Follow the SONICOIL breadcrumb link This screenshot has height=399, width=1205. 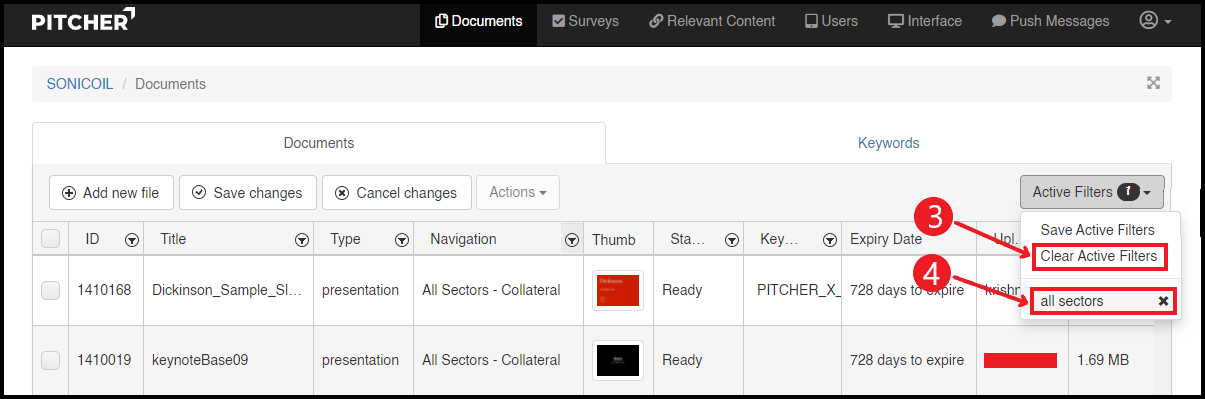click(80, 84)
